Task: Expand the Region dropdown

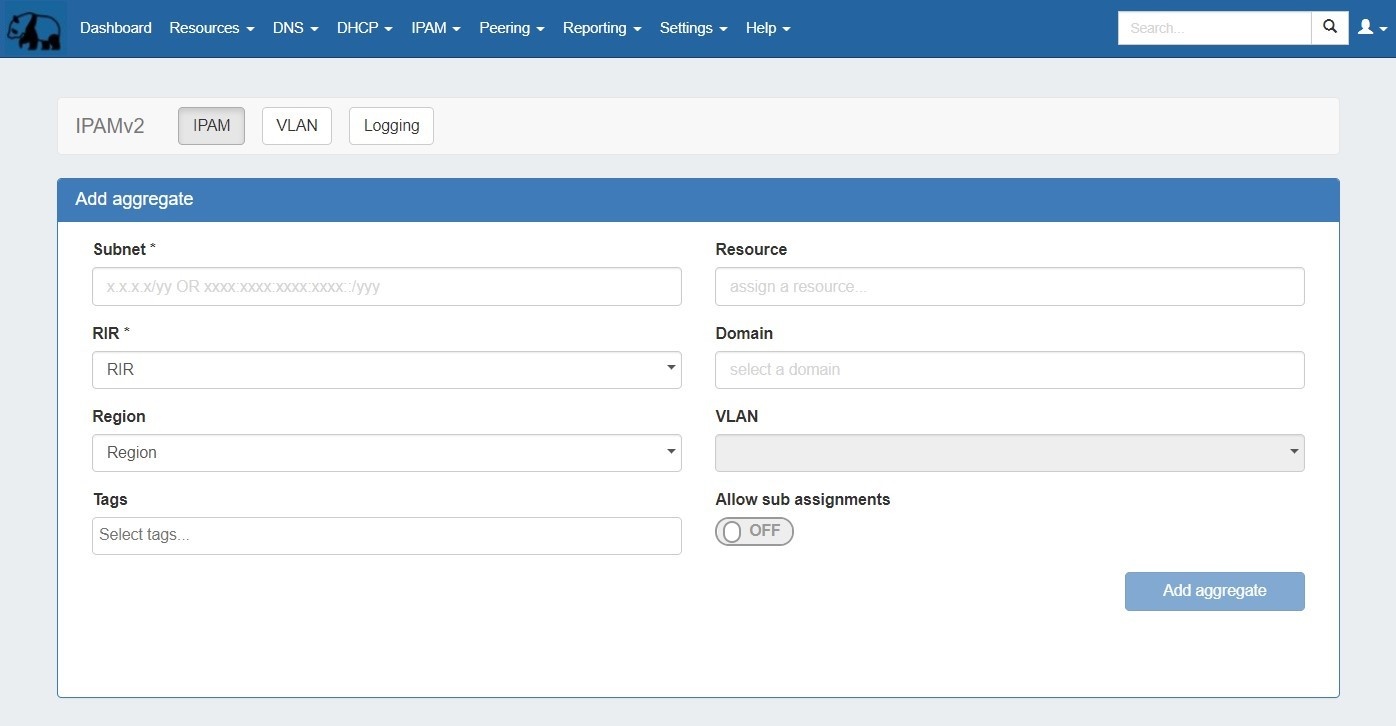Action: [x=386, y=453]
